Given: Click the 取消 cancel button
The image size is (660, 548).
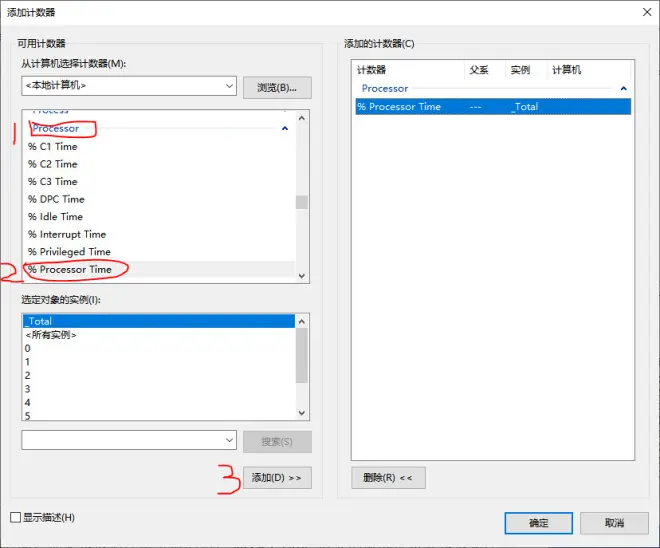Looking at the screenshot, I should click(614, 523).
